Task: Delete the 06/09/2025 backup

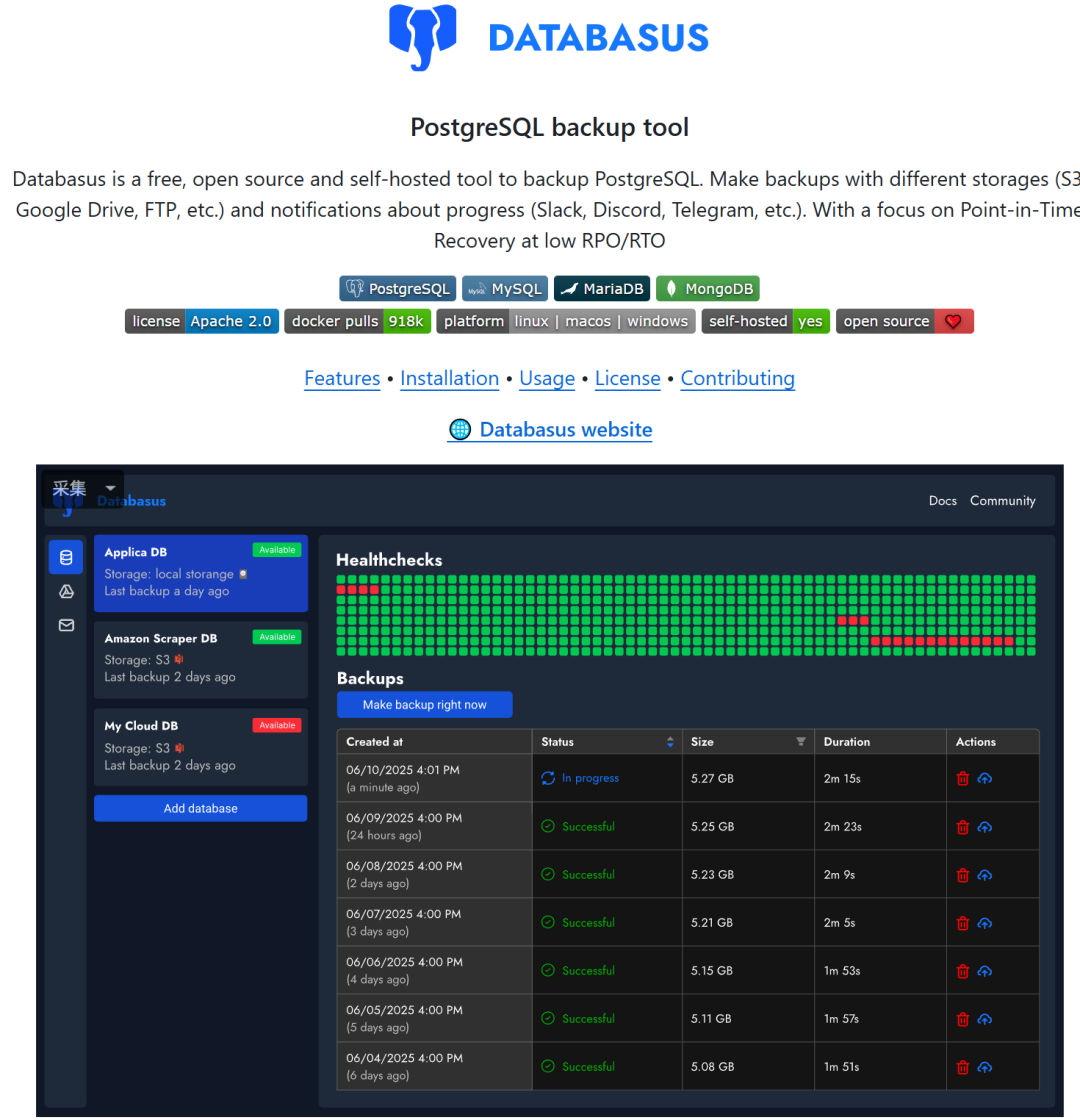Action: (963, 827)
